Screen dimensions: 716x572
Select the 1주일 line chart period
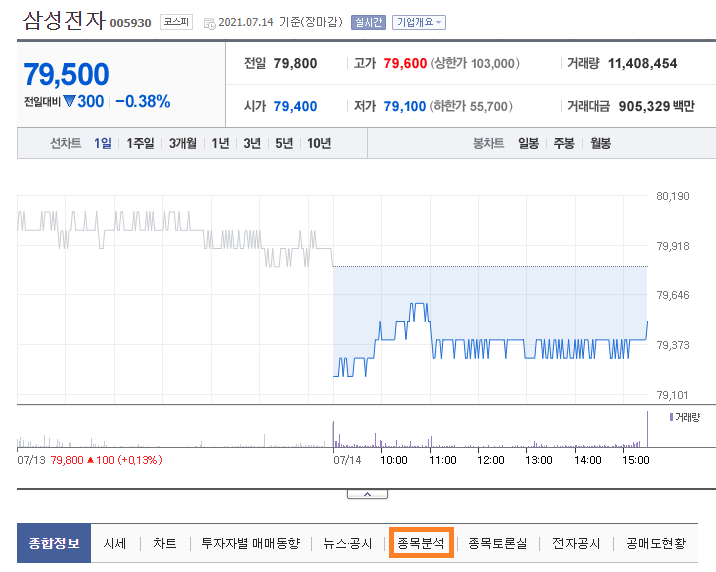click(140, 143)
